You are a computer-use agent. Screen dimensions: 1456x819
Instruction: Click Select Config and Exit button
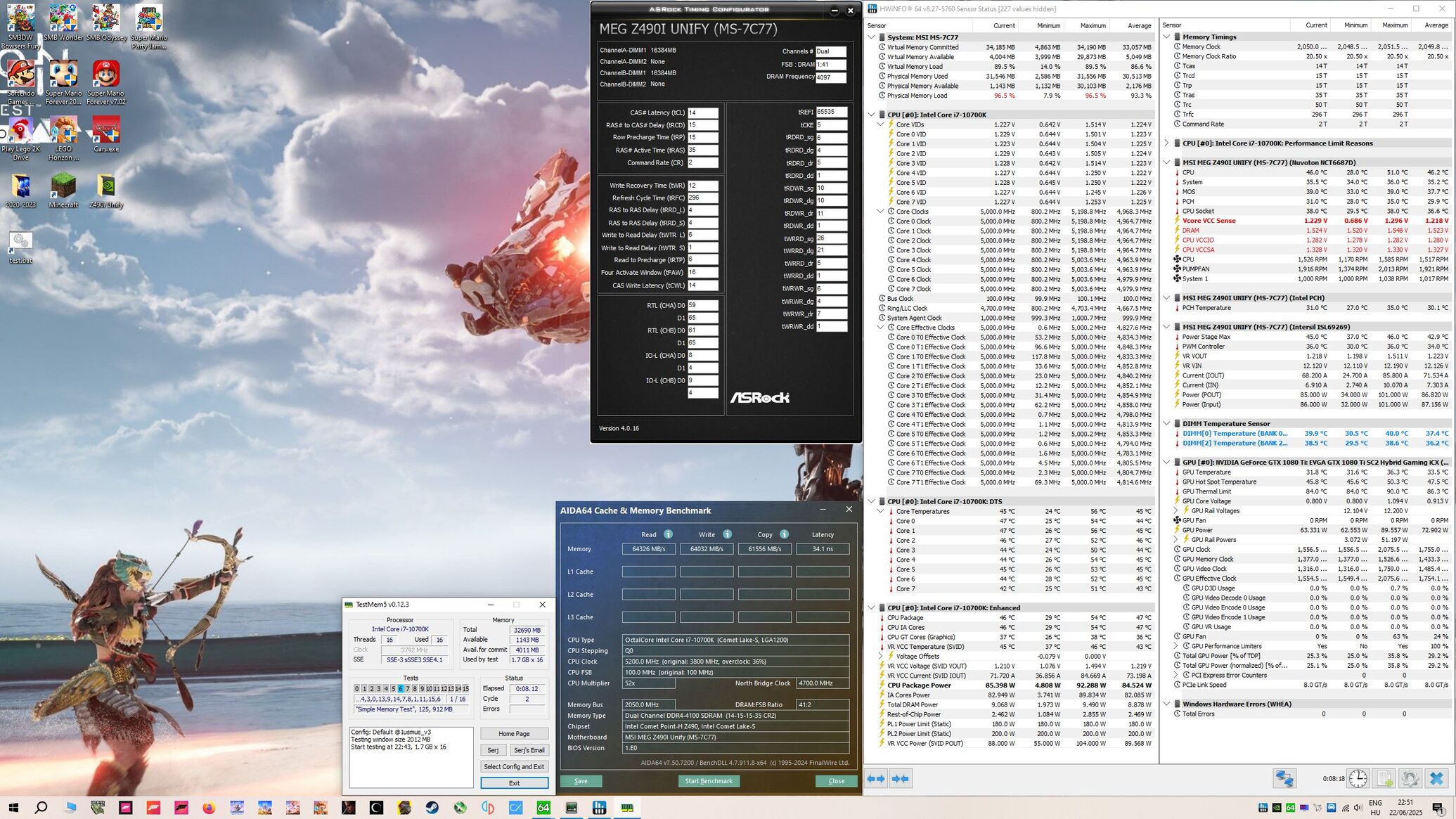514,766
